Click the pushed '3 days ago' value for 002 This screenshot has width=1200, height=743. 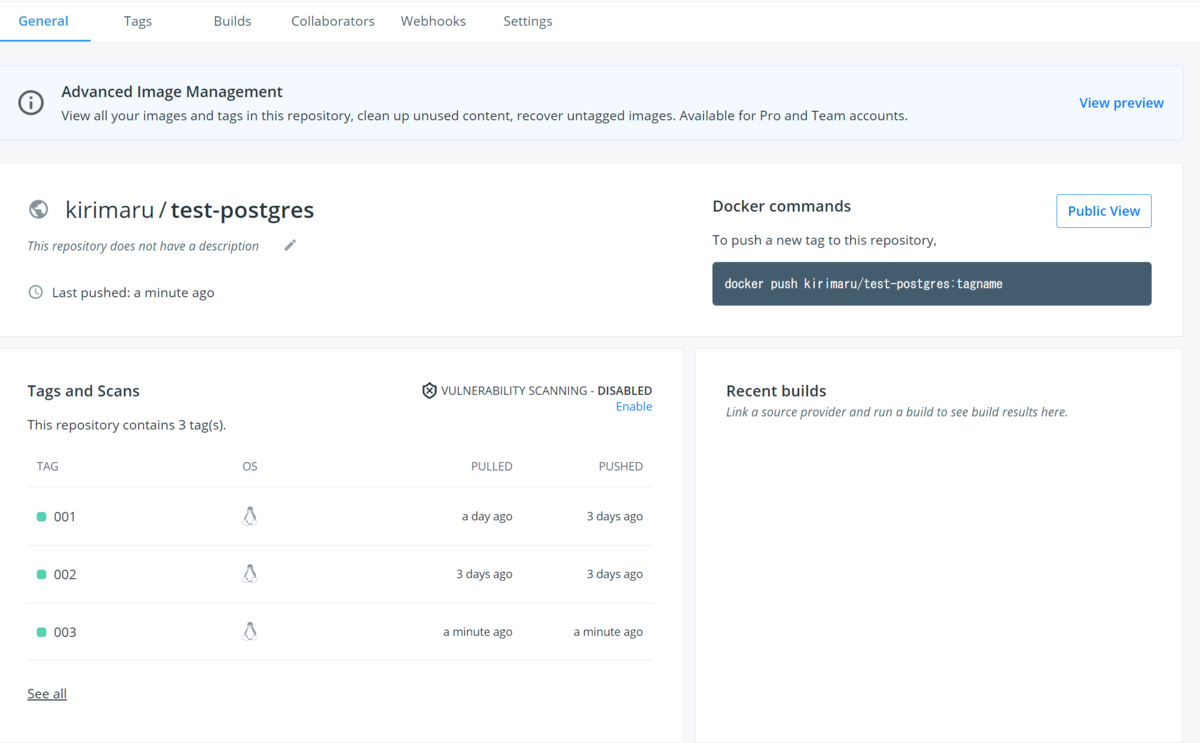point(614,575)
